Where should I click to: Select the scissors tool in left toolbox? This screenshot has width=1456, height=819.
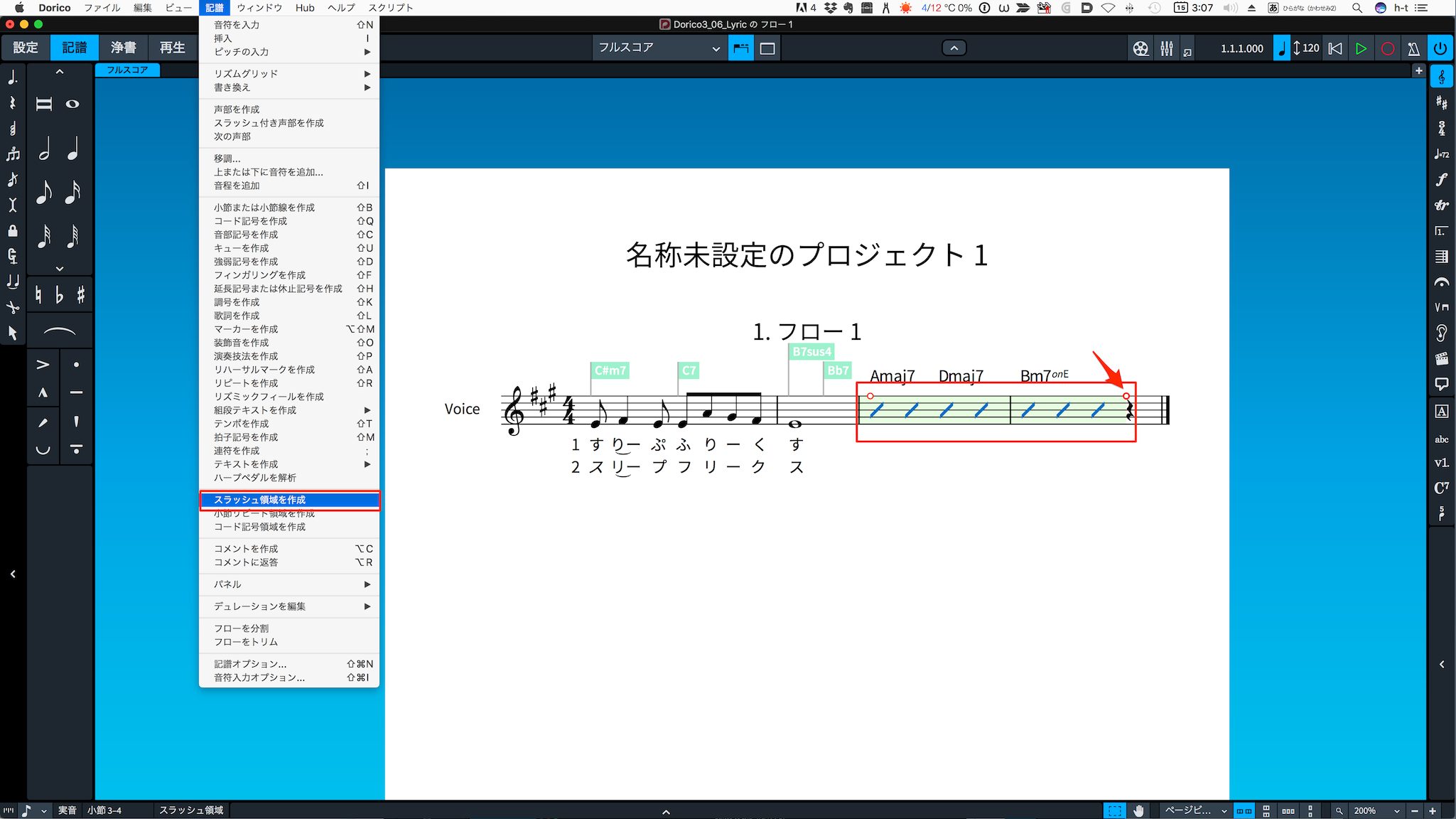[13, 307]
